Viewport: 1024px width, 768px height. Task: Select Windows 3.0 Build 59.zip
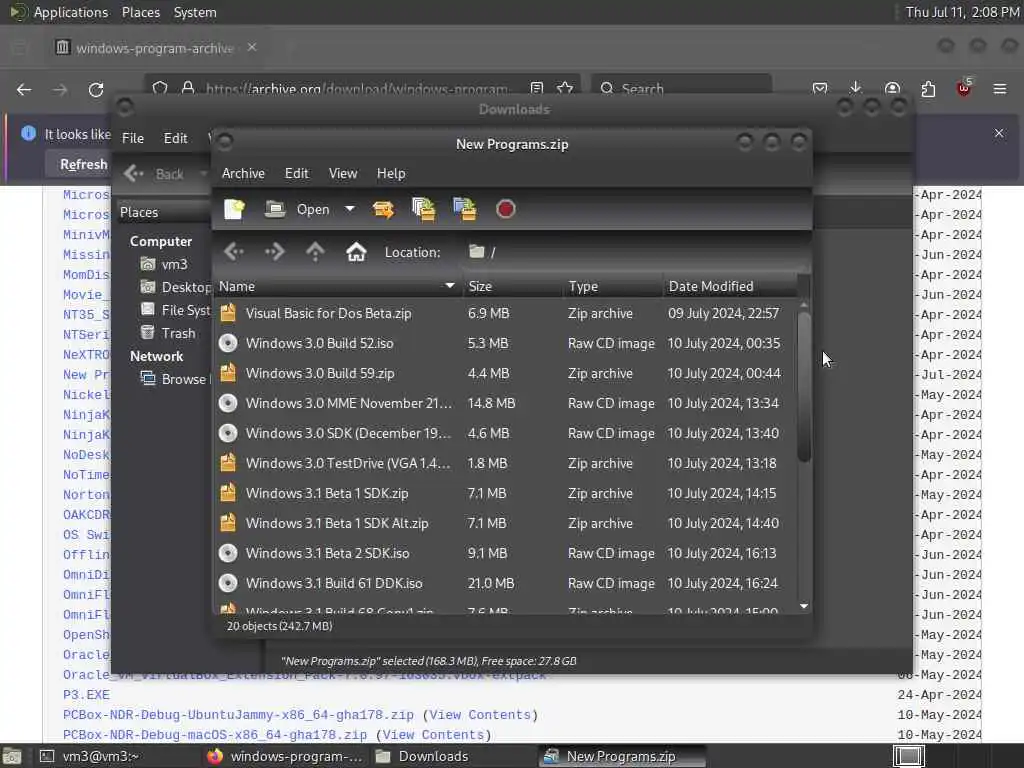click(505, 374)
